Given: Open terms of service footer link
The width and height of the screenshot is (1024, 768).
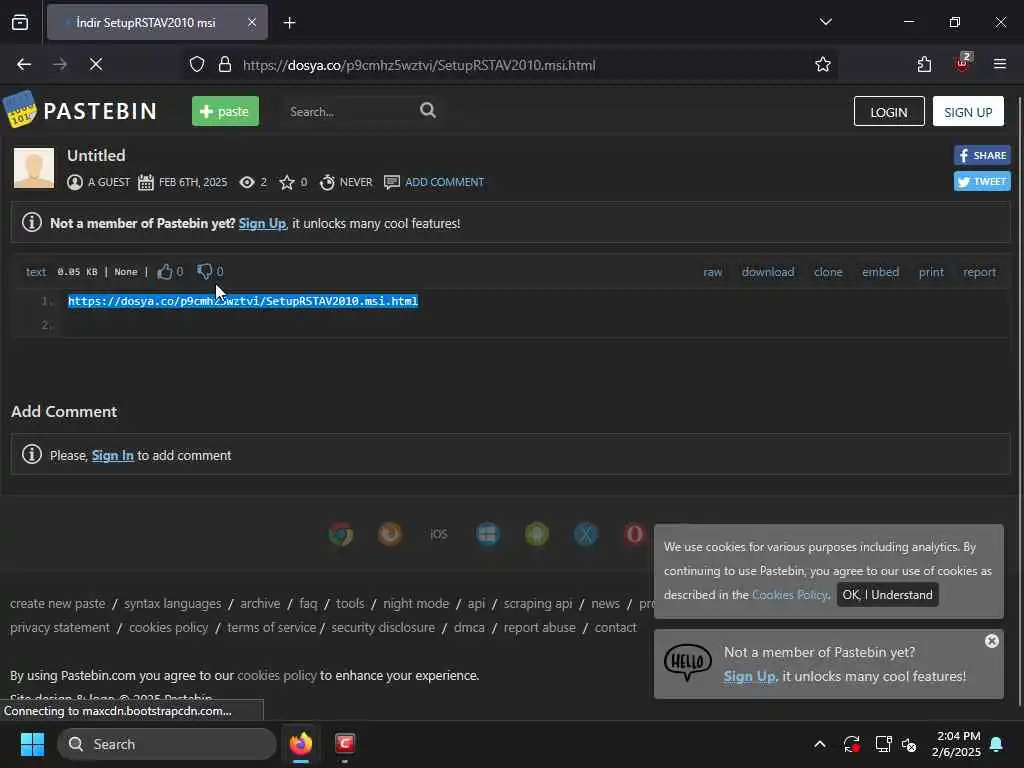Looking at the screenshot, I should [x=272, y=628].
